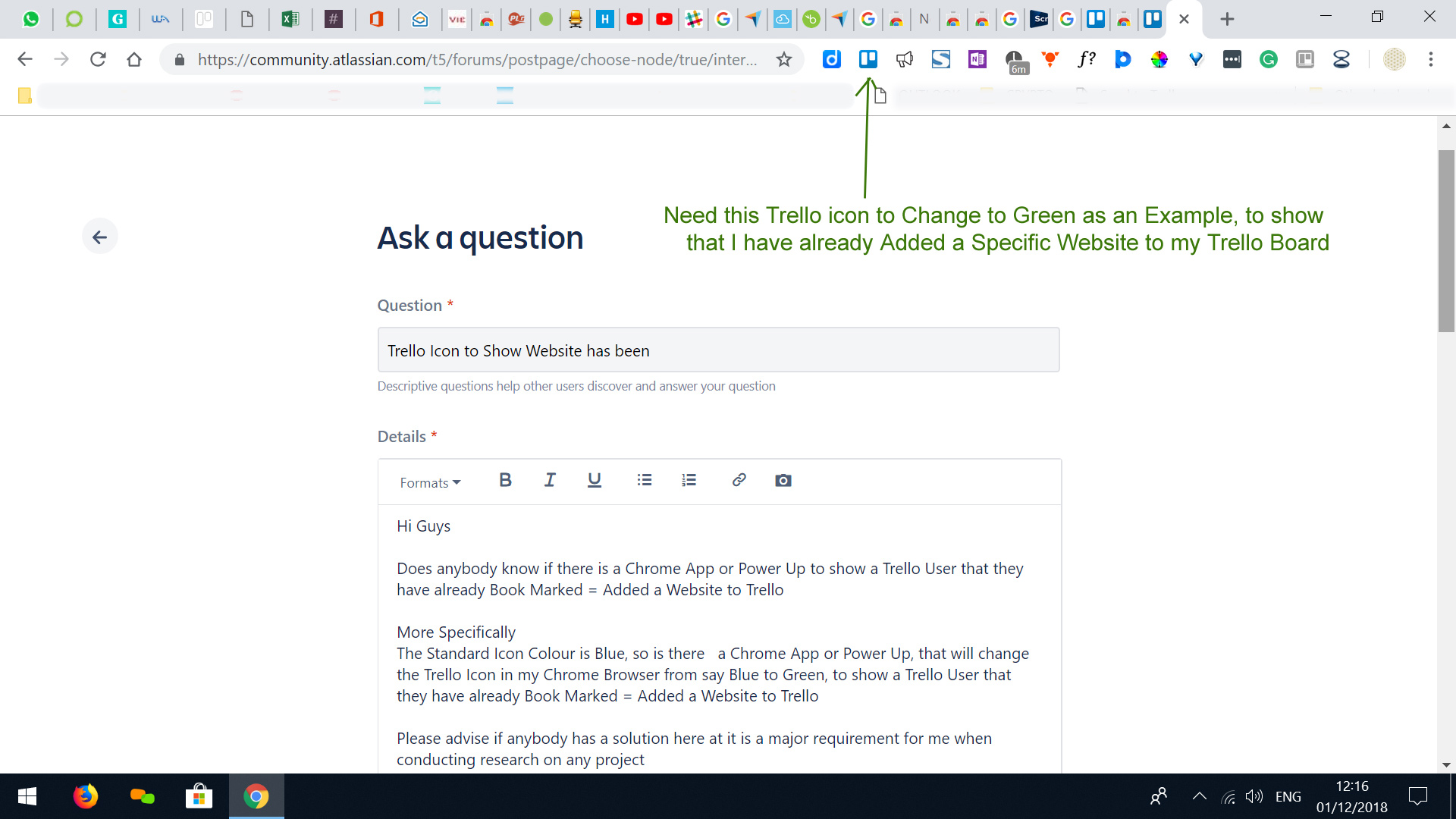Insert a bulleted list

pos(645,480)
